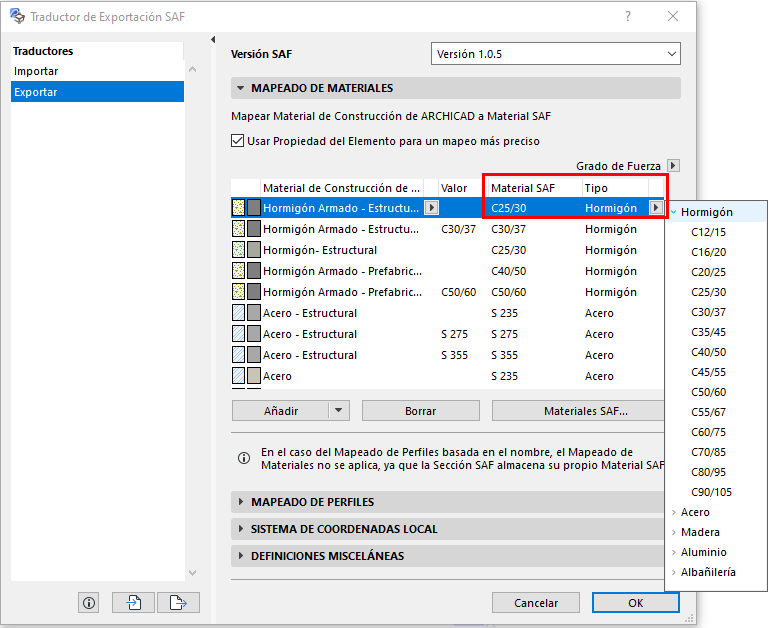Expand SISTEMA DE COORDENADAS LOCAL section

(241, 528)
